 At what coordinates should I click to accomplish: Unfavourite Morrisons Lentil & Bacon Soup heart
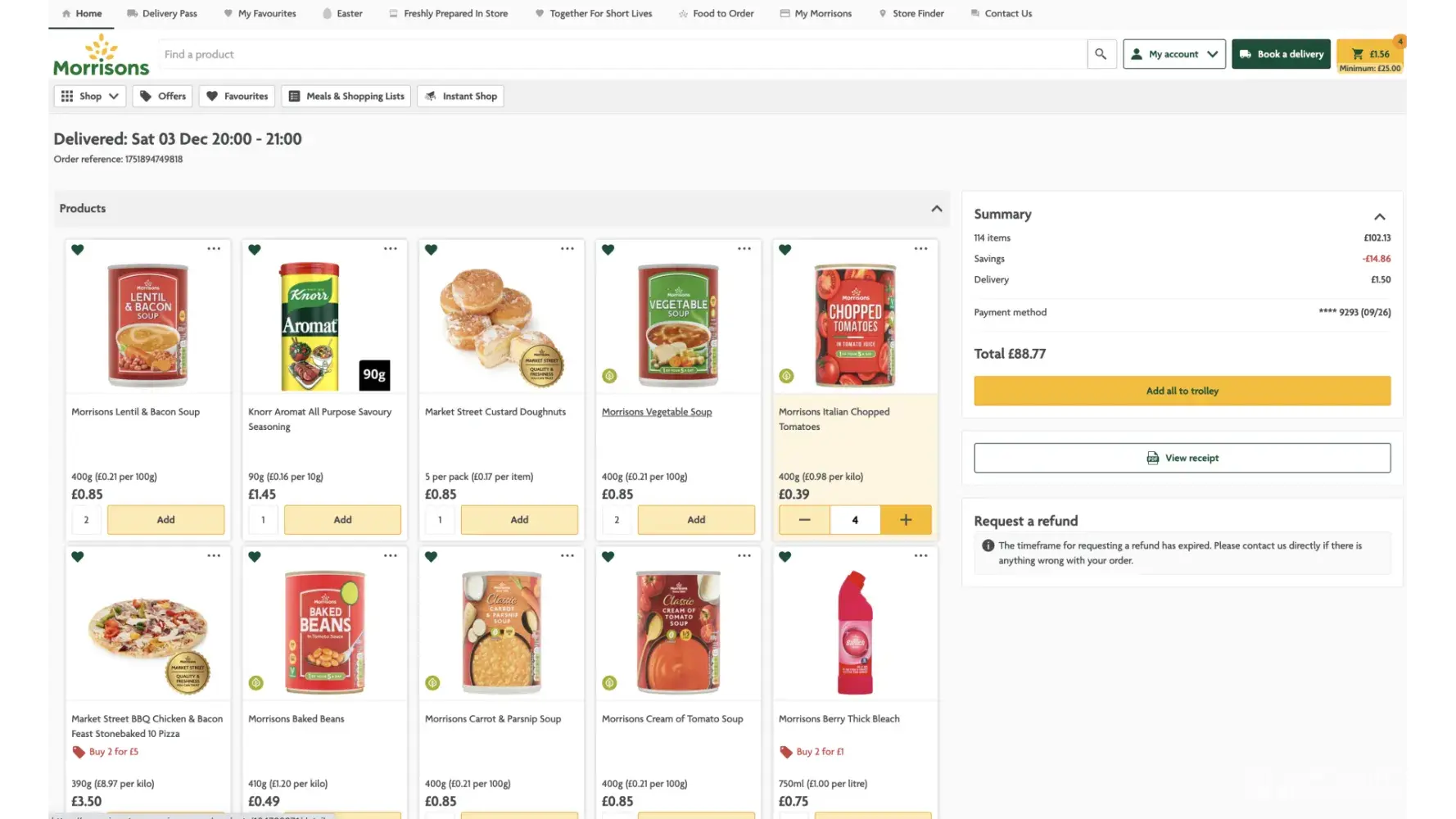78,250
